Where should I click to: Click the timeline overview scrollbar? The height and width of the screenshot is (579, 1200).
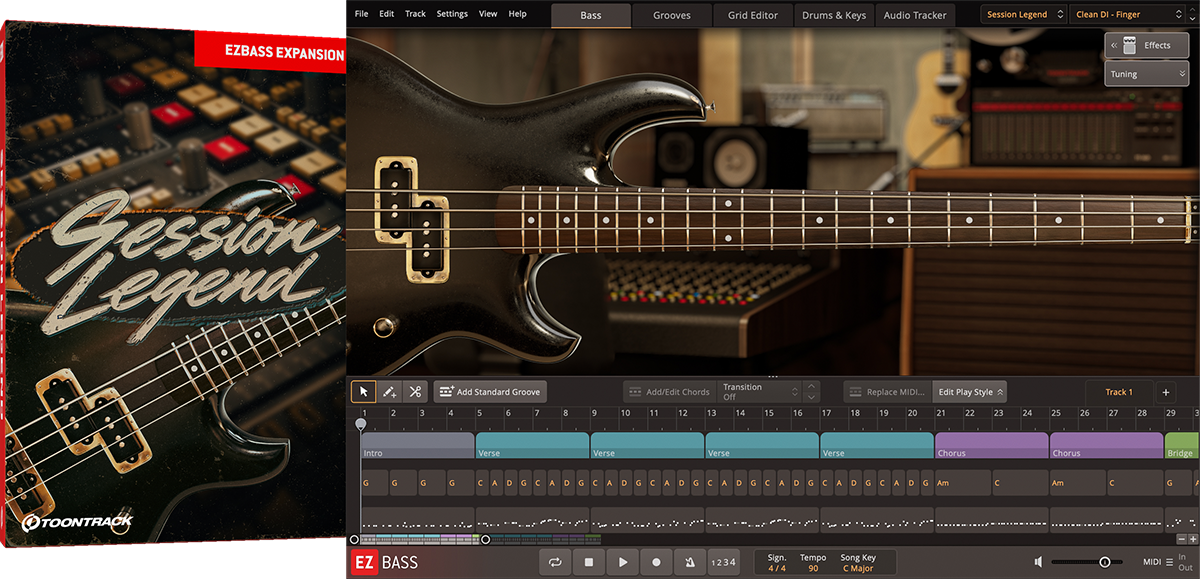(x=420, y=539)
